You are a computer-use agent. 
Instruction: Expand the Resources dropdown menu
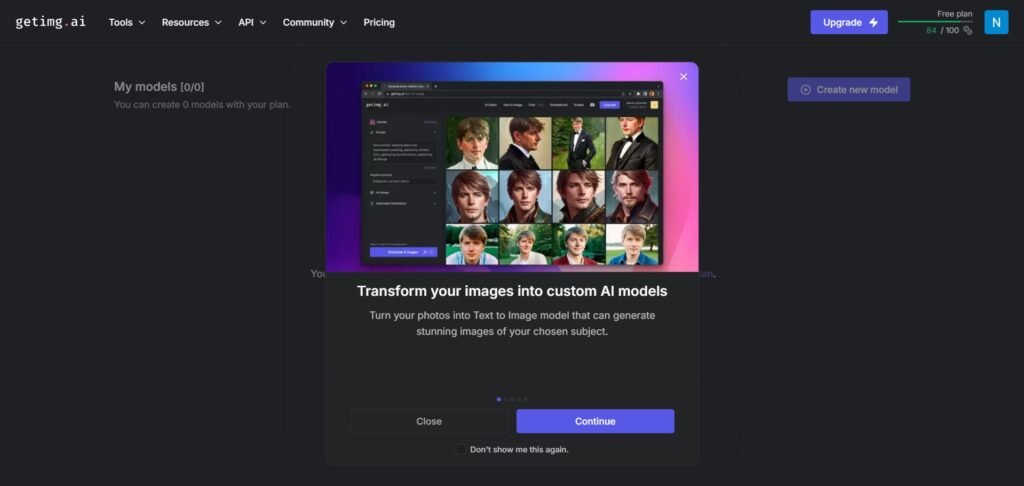[192, 22]
